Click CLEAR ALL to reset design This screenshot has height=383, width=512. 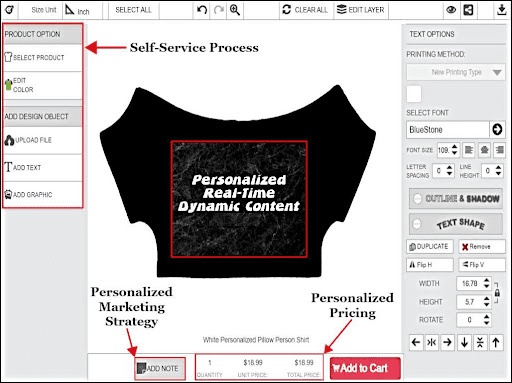[x=305, y=10]
